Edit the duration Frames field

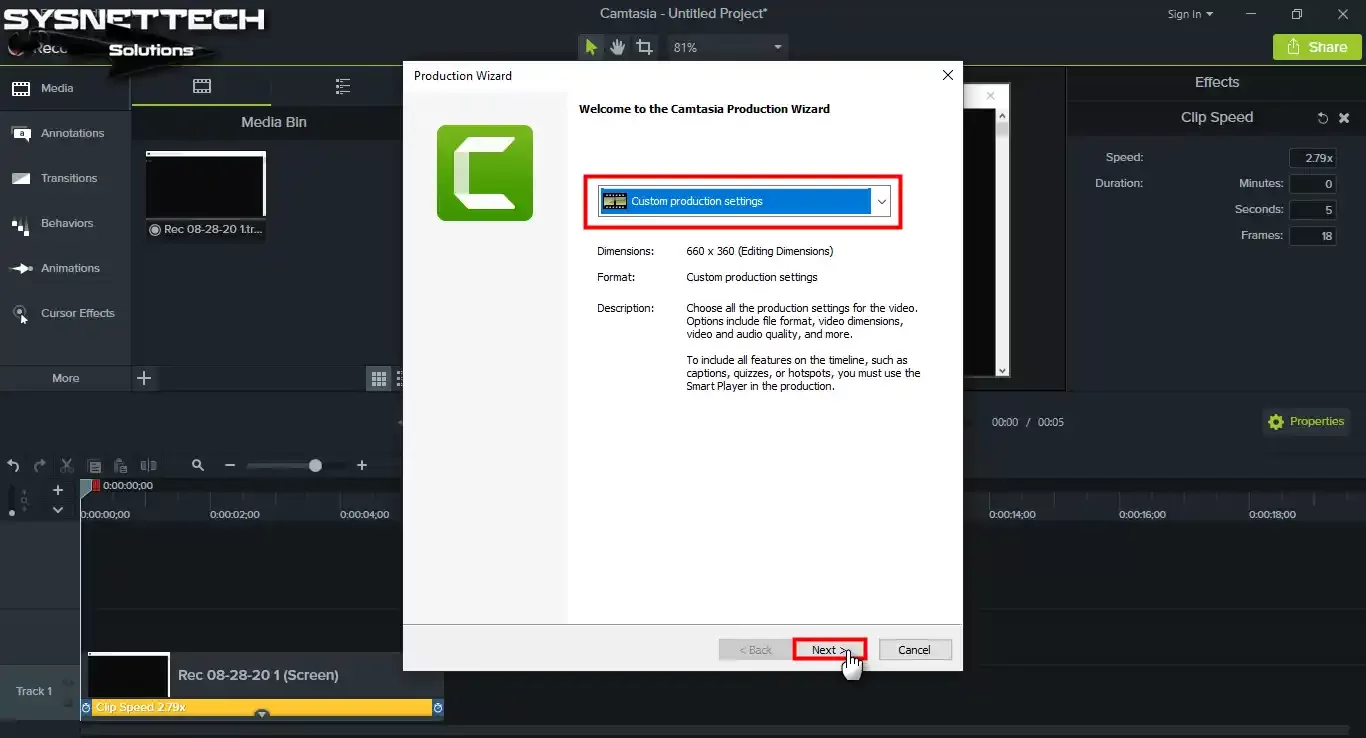pyautogui.click(x=1312, y=236)
